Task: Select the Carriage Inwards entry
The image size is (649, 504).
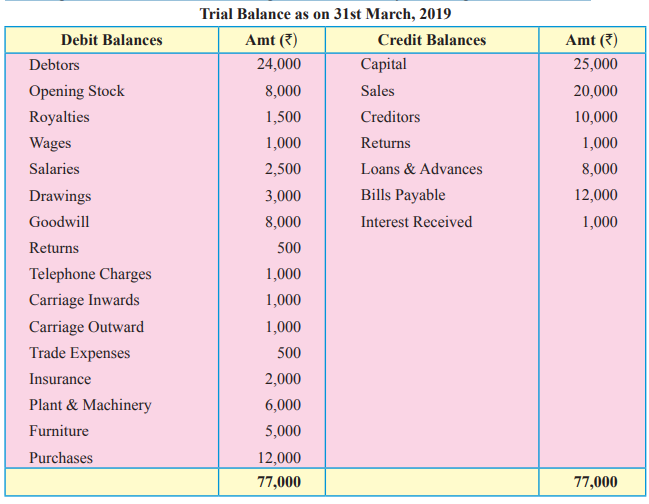Action: 84,301
